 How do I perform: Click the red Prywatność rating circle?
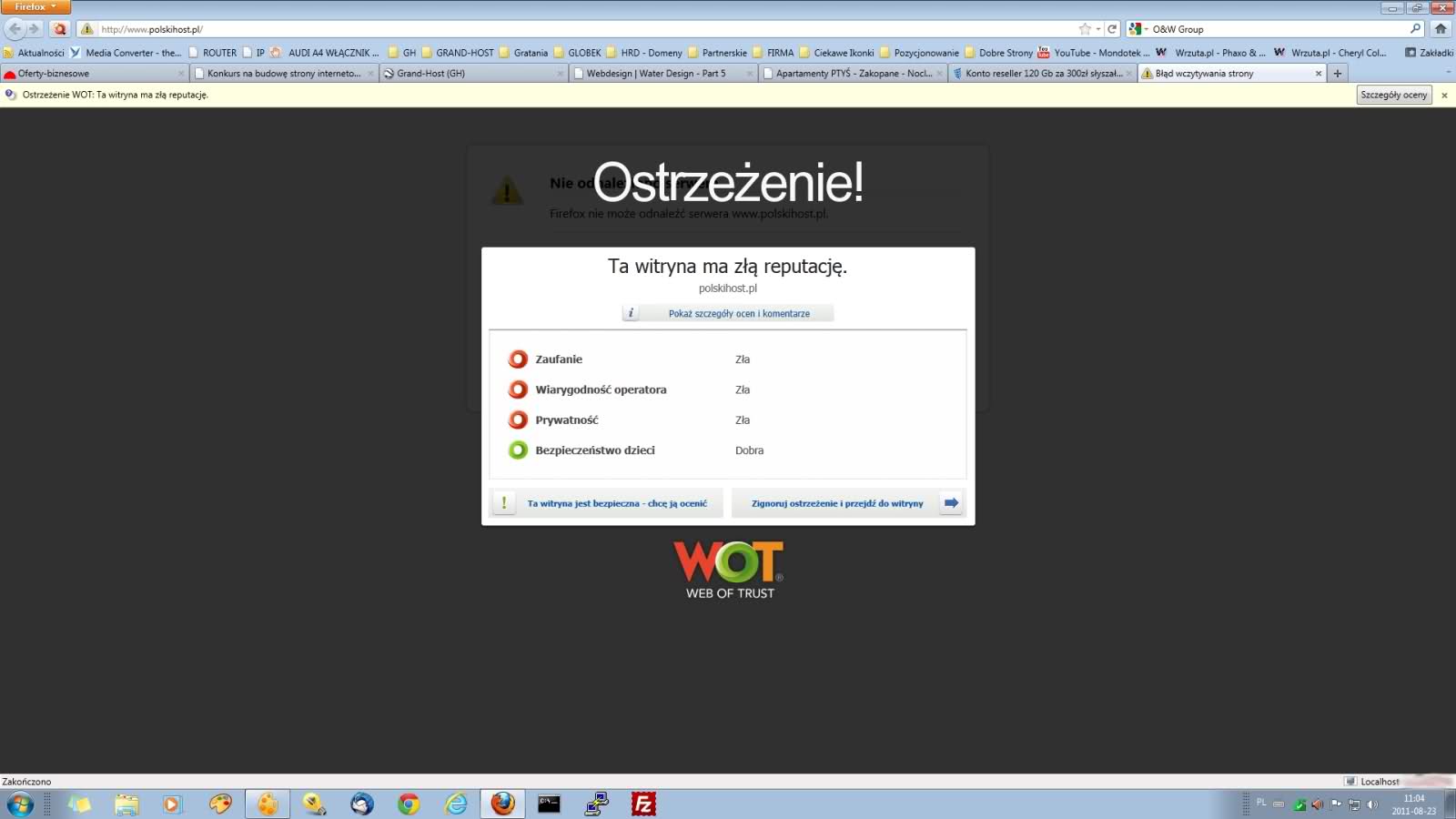(518, 420)
